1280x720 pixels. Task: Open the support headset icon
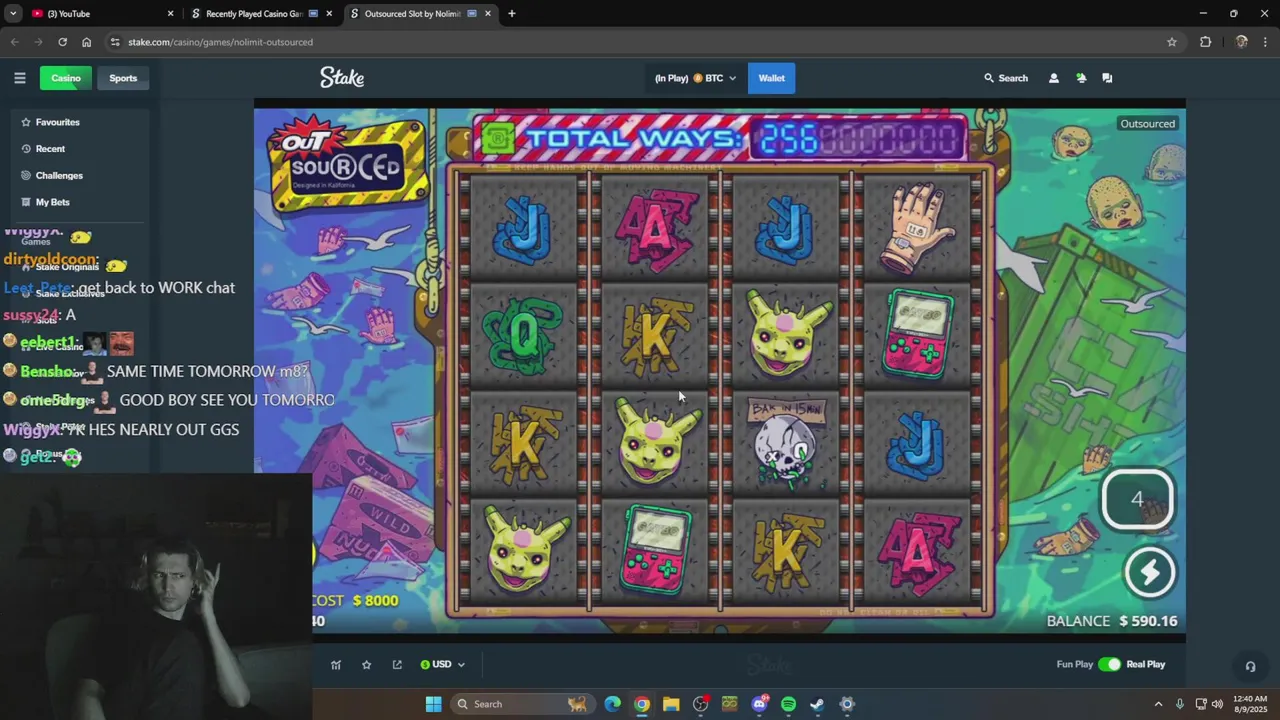click(x=1250, y=667)
